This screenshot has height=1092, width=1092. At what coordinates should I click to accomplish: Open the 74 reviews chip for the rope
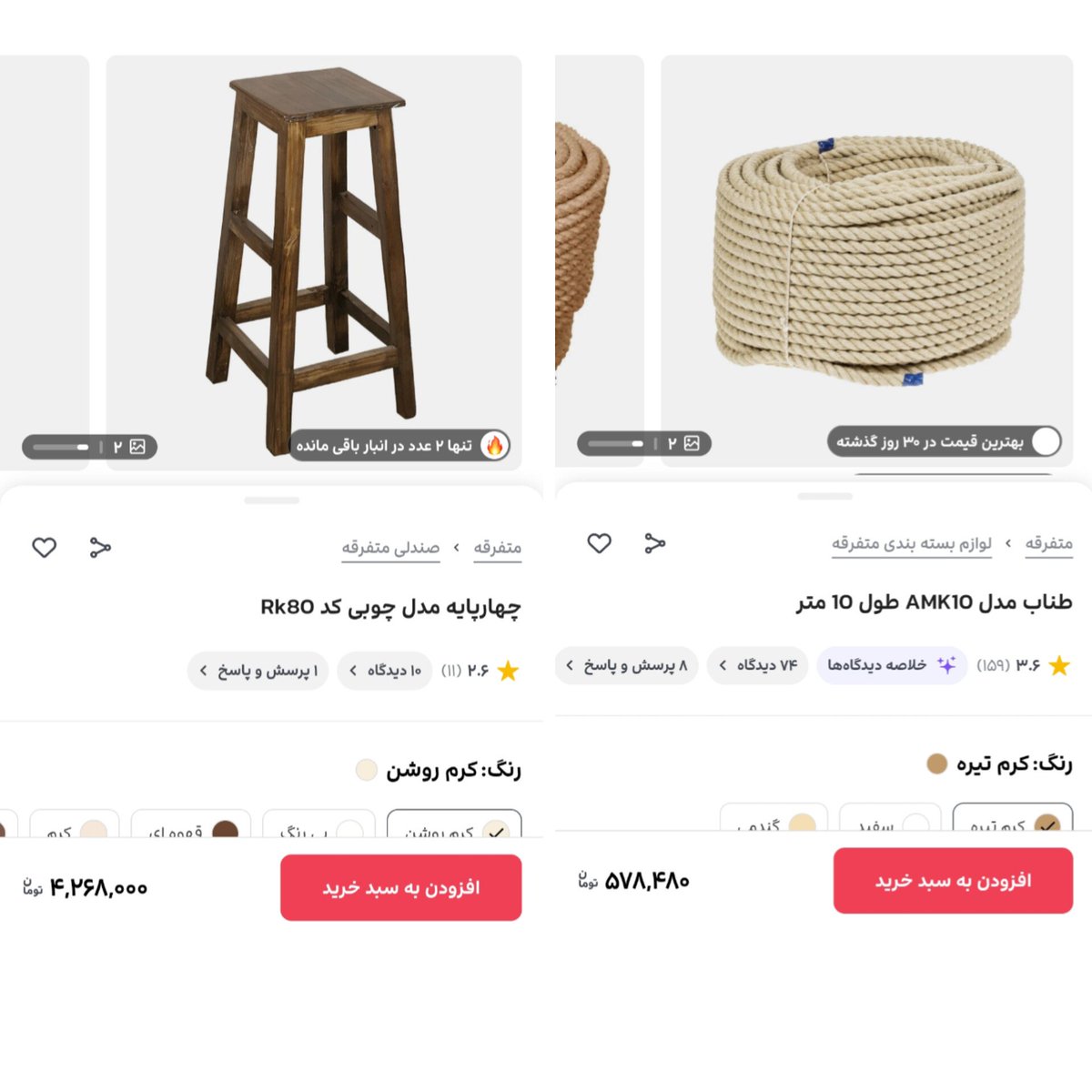[758, 665]
